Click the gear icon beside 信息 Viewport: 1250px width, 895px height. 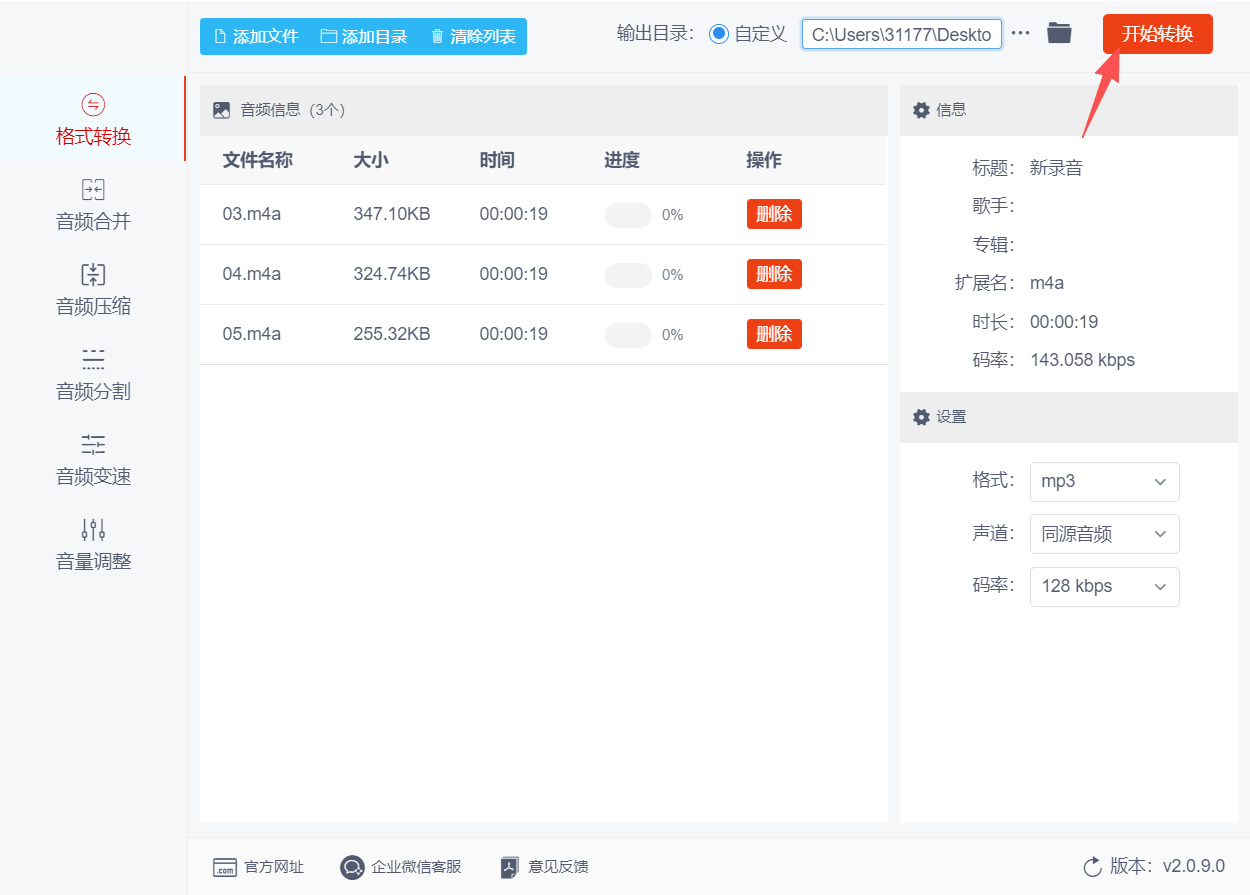(921, 110)
